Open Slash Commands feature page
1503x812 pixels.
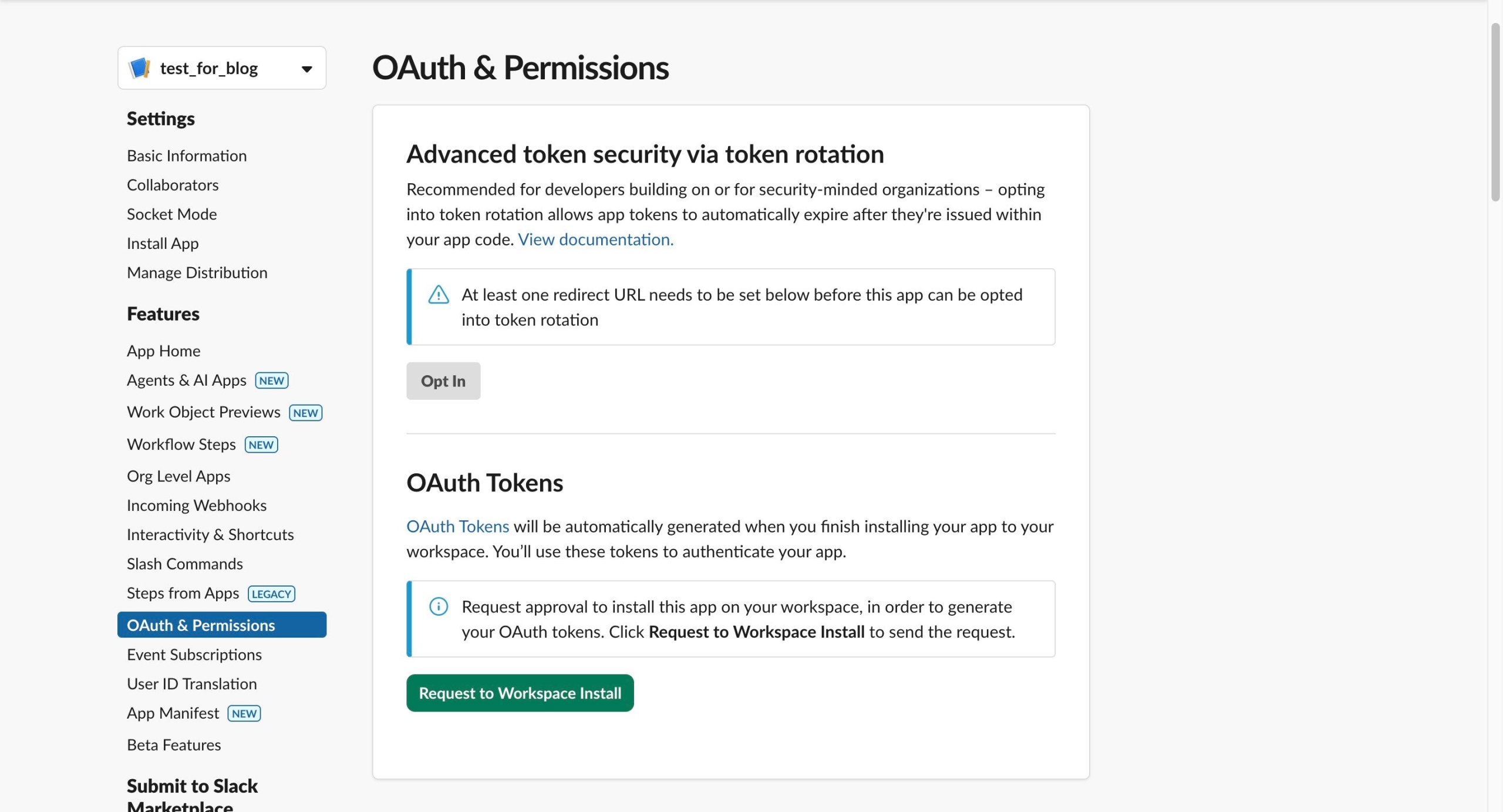184,564
